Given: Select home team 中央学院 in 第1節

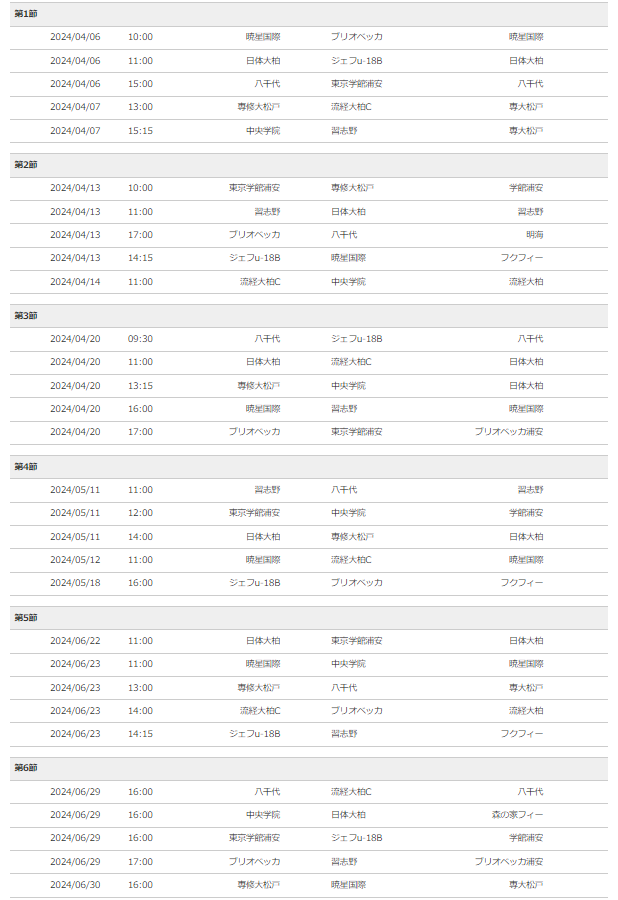Looking at the screenshot, I should tap(263, 131).
